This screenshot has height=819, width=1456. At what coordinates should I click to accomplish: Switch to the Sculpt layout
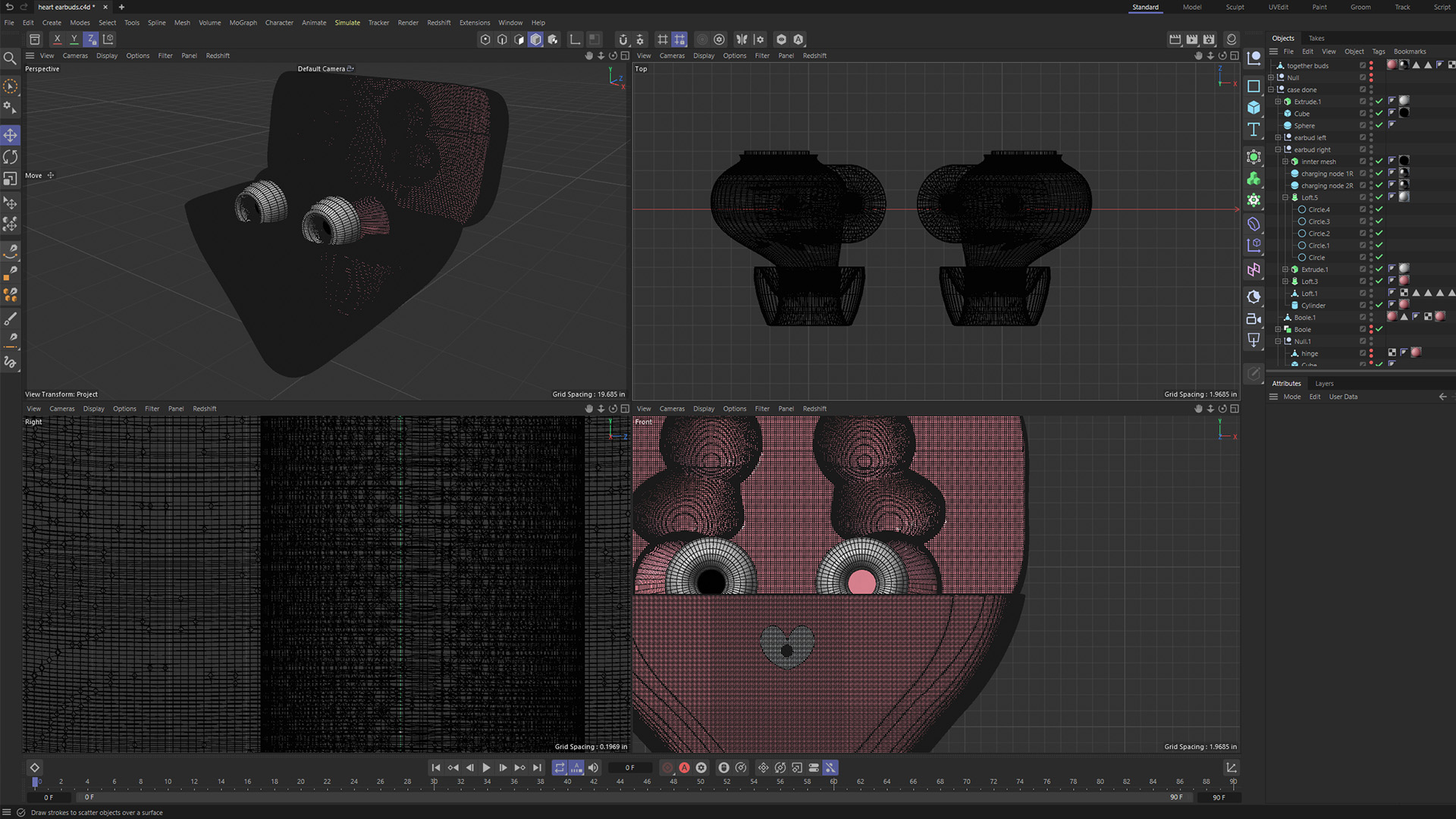point(1235,7)
